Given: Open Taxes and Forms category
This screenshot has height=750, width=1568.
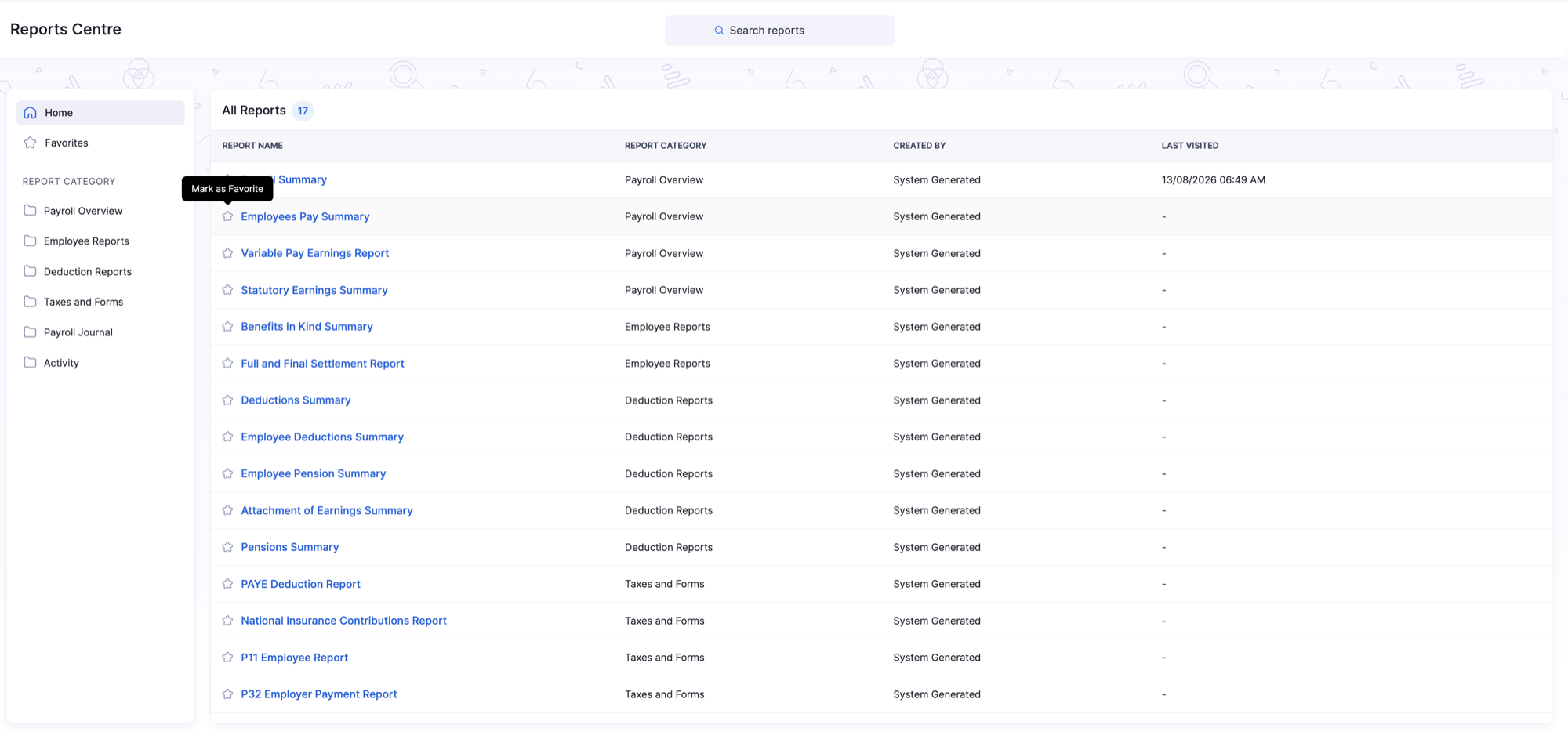Looking at the screenshot, I should (83, 302).
